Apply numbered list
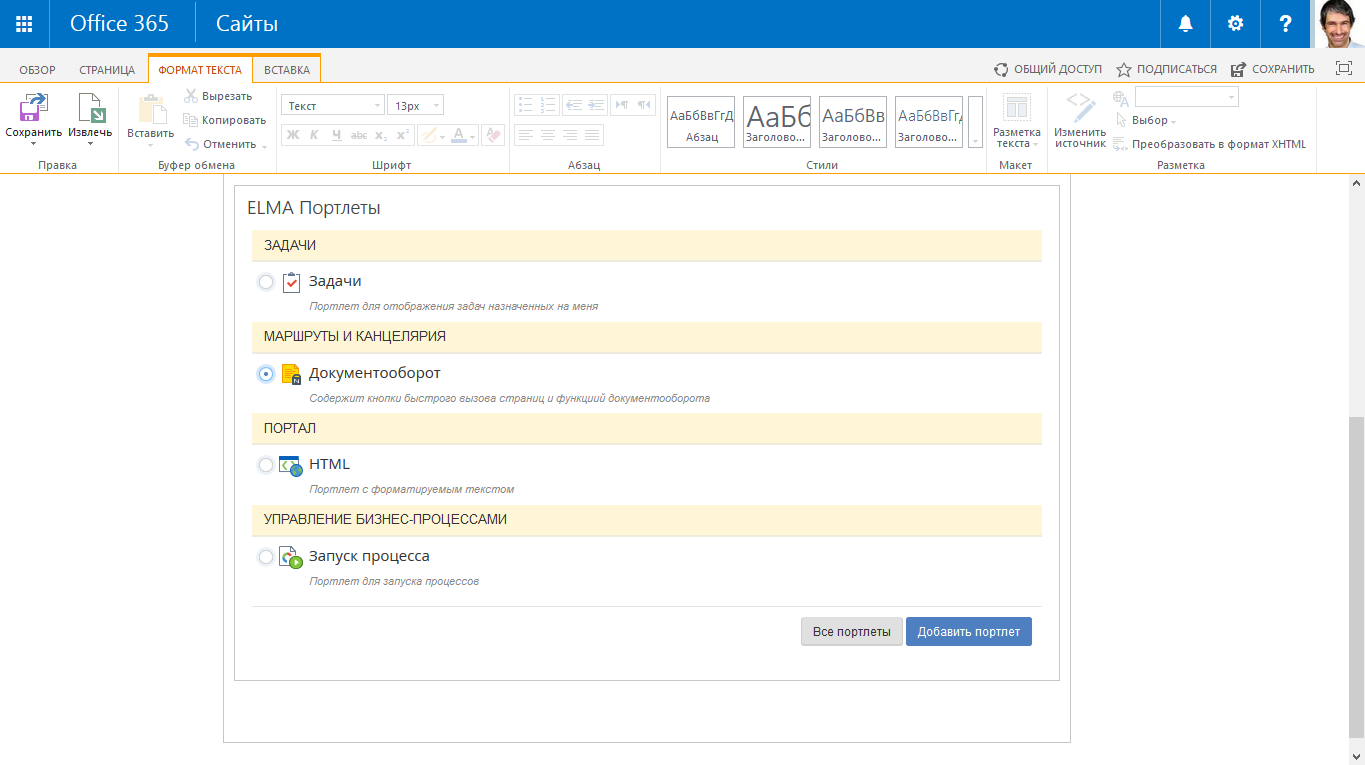Image resolution: width=1365 pixels, height=765 pixels. 547,105
